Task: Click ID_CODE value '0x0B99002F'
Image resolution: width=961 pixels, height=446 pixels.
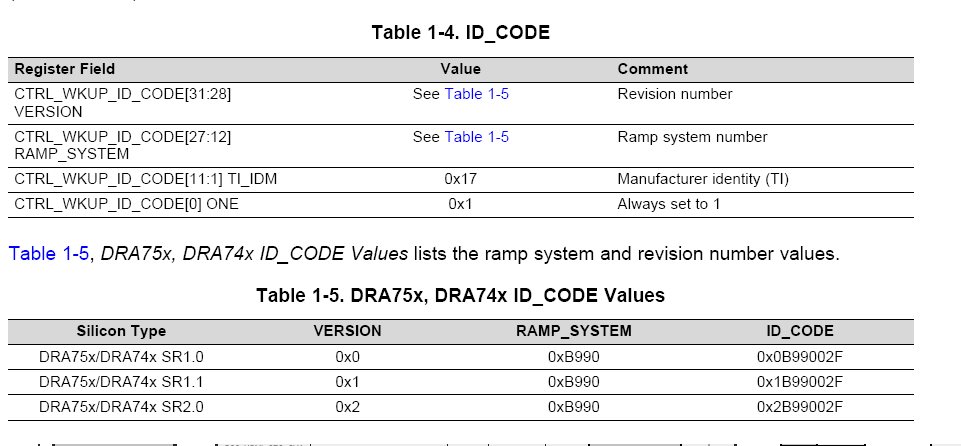Action: (x=800, y=357)
